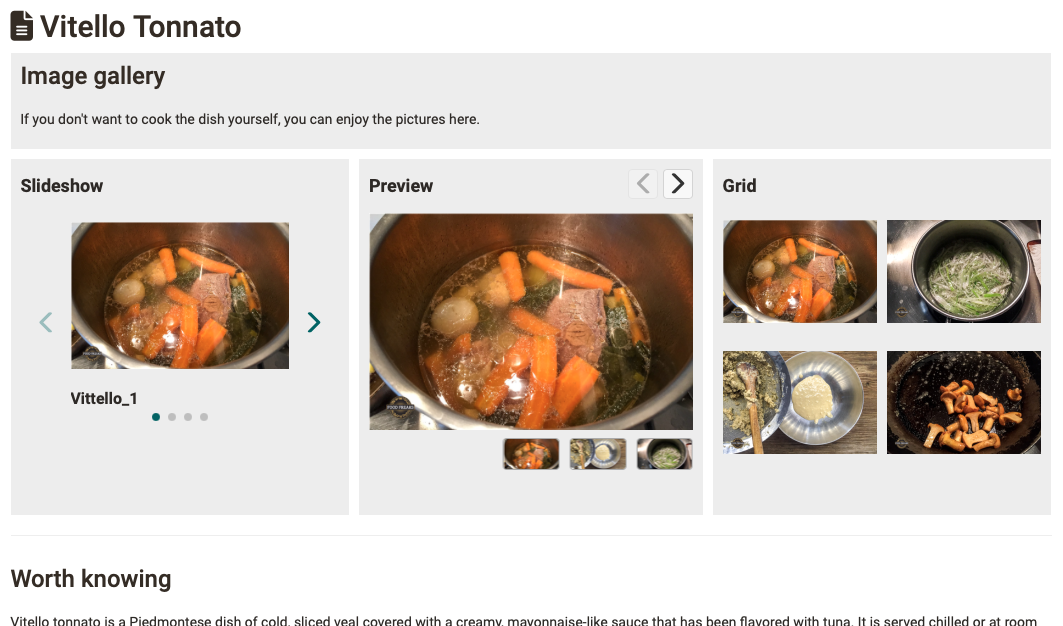Advance the slideshow with the right arrow
Image resolution: width=1063 pixels, height=626 pixels.
click(x=314, y=322)
